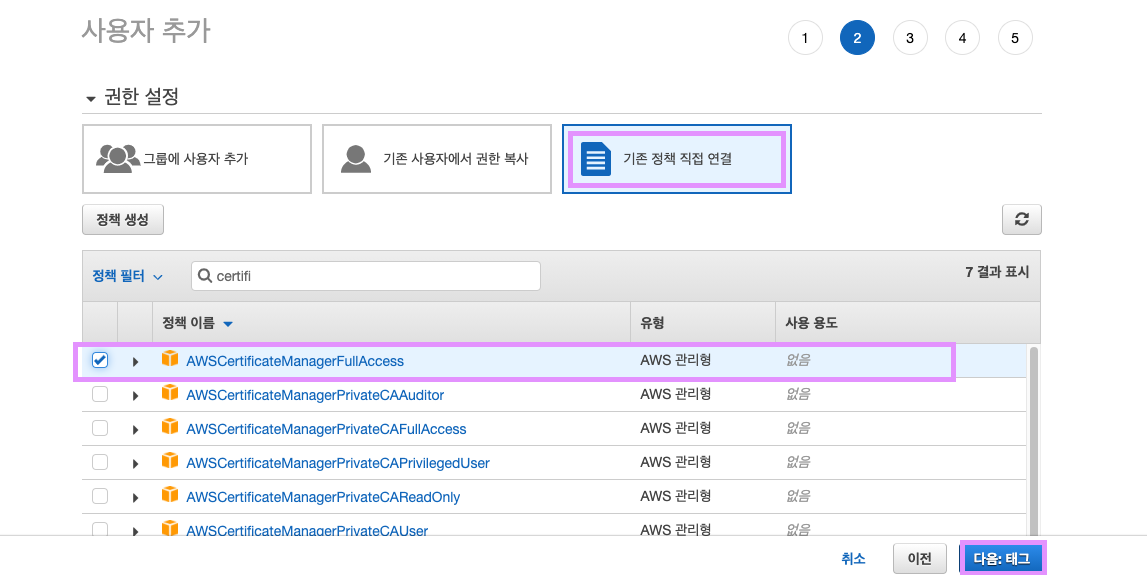1147x575 pixels.
Task: Click 없음 in the PrivateCAReadOnly row
Action: click(x=798, y=496)
